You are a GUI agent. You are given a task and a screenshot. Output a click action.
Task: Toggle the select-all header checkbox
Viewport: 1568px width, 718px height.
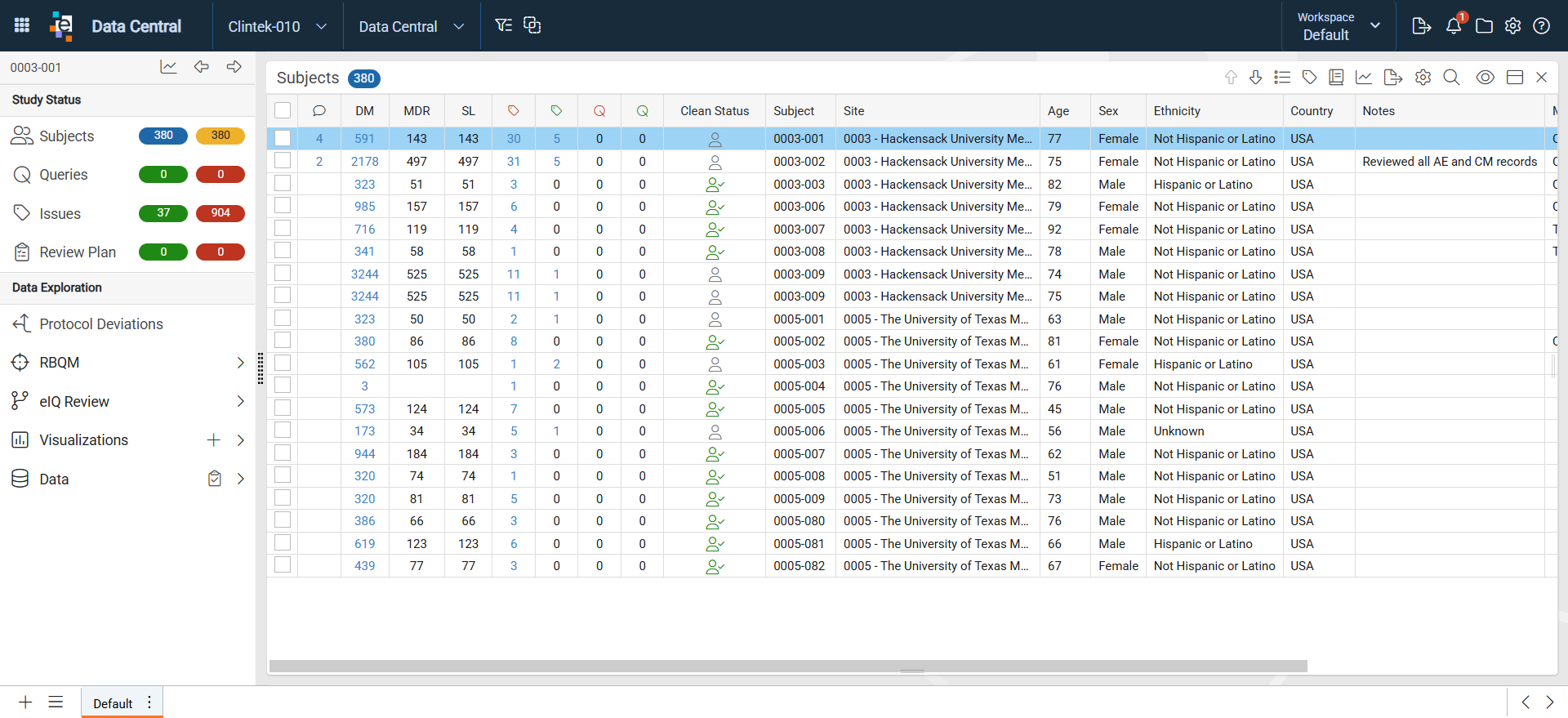[283, 110]
